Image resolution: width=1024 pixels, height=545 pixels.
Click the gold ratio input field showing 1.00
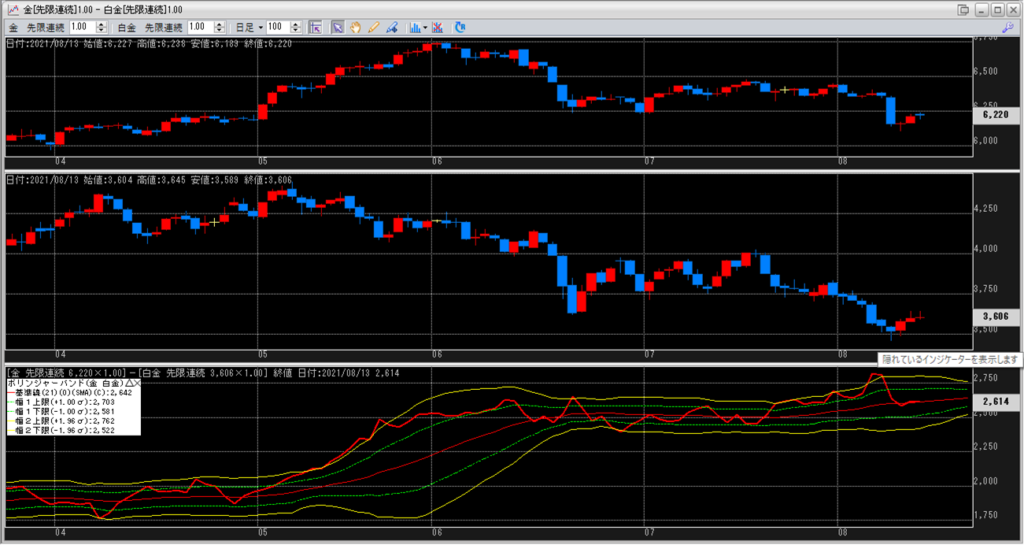pos(82,26)
